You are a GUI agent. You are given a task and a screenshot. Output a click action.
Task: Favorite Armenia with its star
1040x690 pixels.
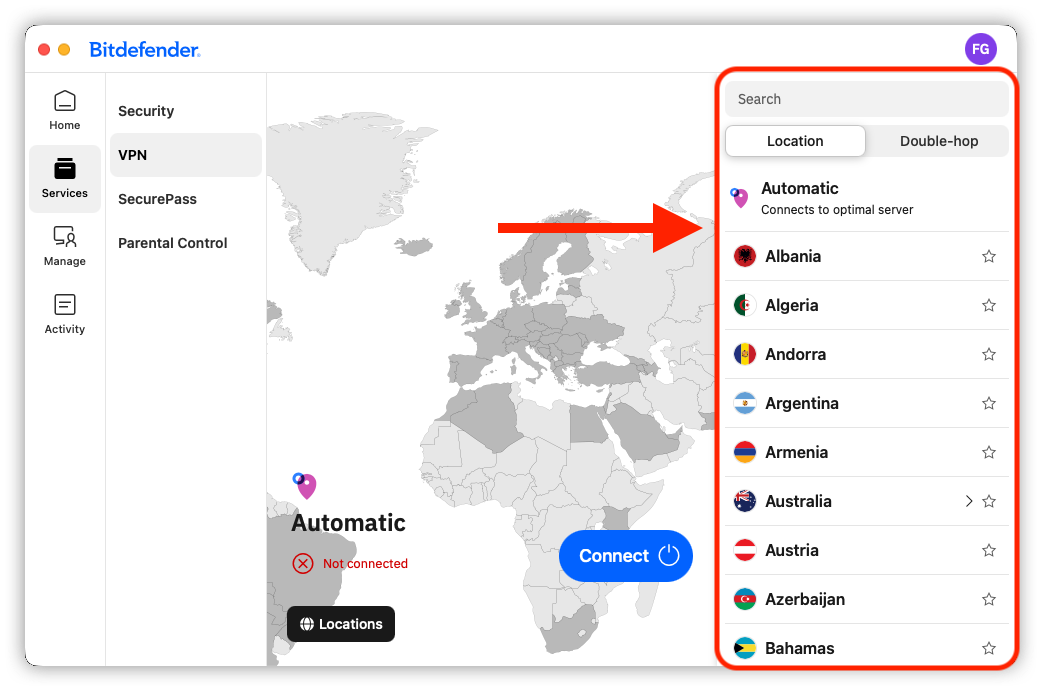[989, 452]
